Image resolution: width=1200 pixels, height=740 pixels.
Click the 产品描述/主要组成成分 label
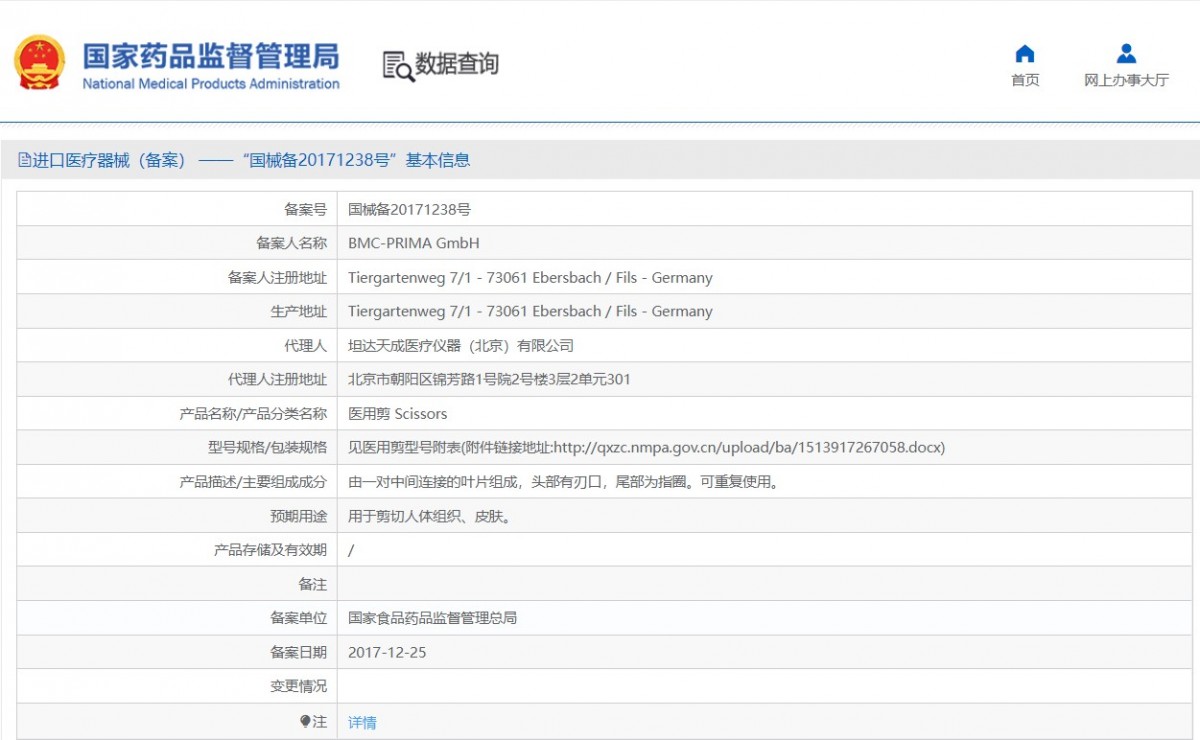click(x=253, y=482)
